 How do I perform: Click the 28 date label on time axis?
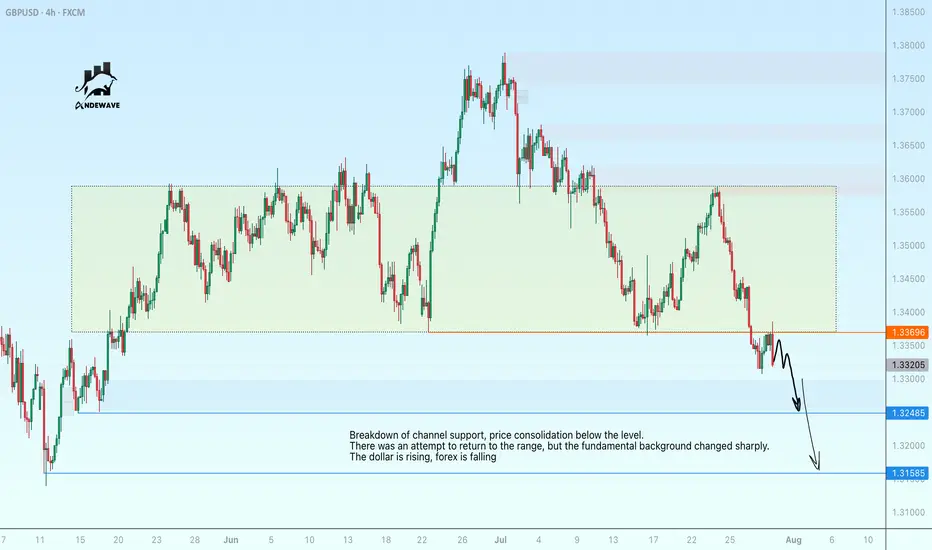(x=194, y=540)
